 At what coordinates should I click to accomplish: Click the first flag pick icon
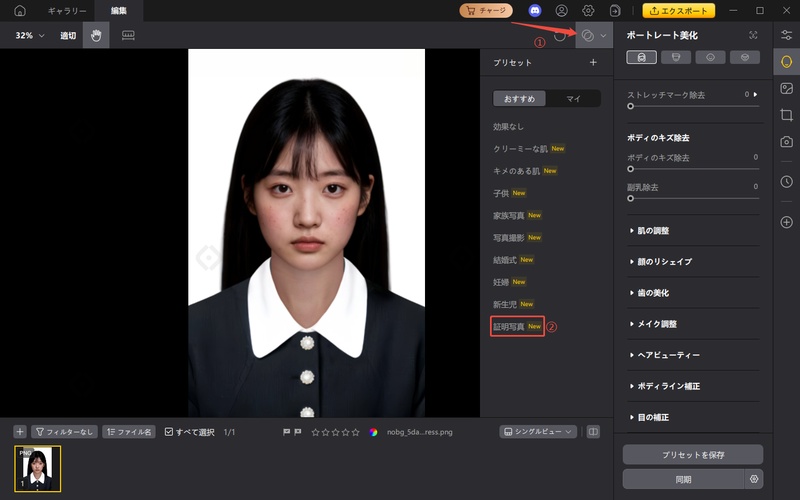point(286,432)
